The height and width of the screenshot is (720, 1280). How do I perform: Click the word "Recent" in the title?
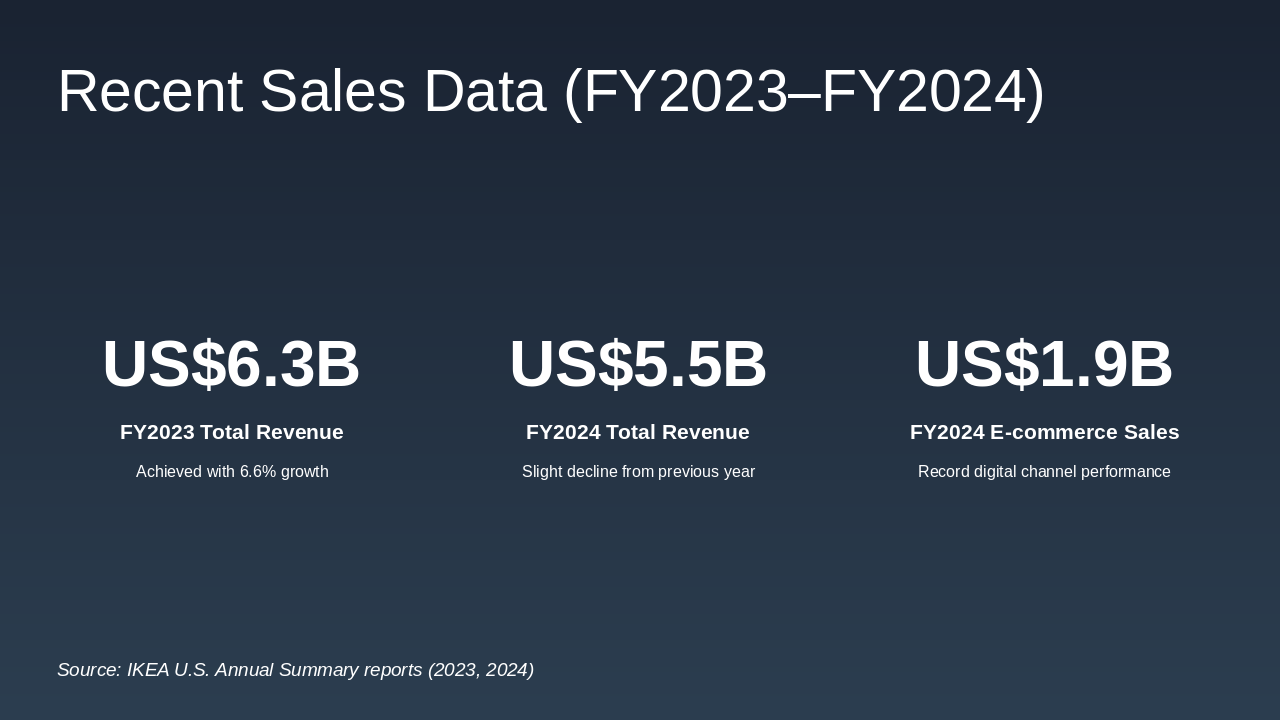(150, 92)
